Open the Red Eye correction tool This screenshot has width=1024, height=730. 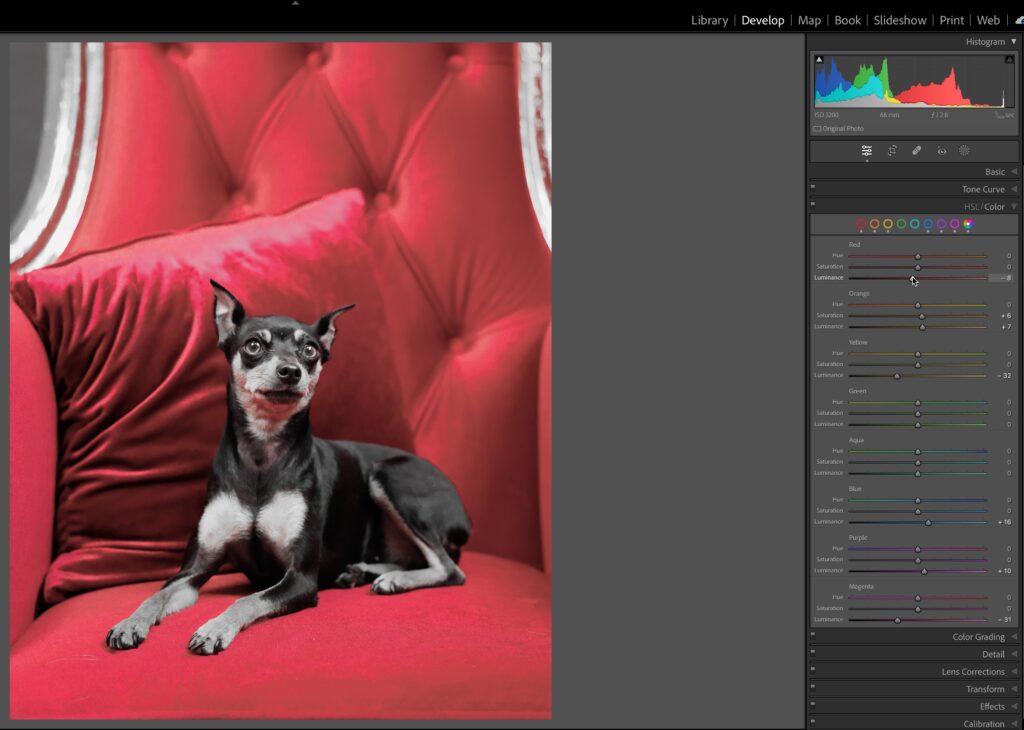pyautogui.click(x=941, y=151)
